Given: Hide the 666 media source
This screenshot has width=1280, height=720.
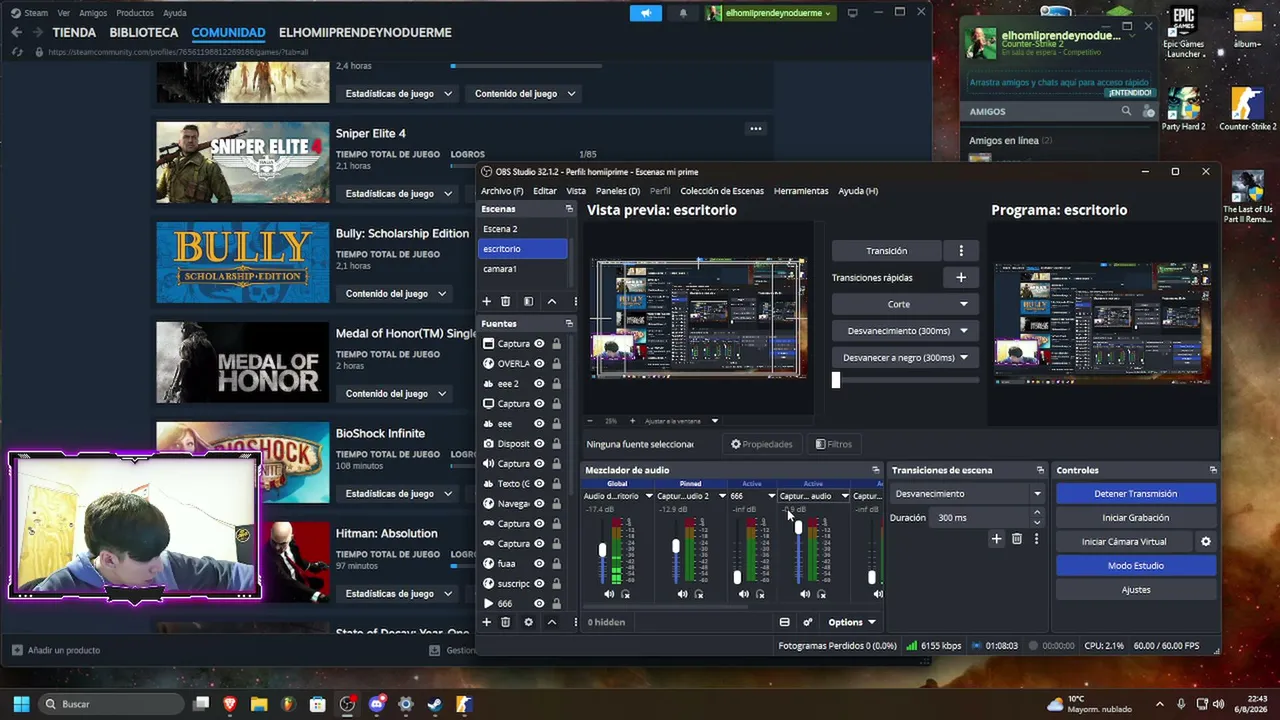Looking at the screenshot, I should 539,604.
